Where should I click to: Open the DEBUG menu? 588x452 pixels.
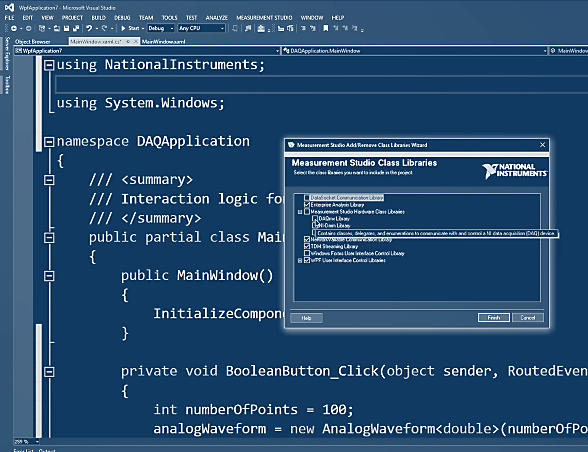tap(122, 18)
